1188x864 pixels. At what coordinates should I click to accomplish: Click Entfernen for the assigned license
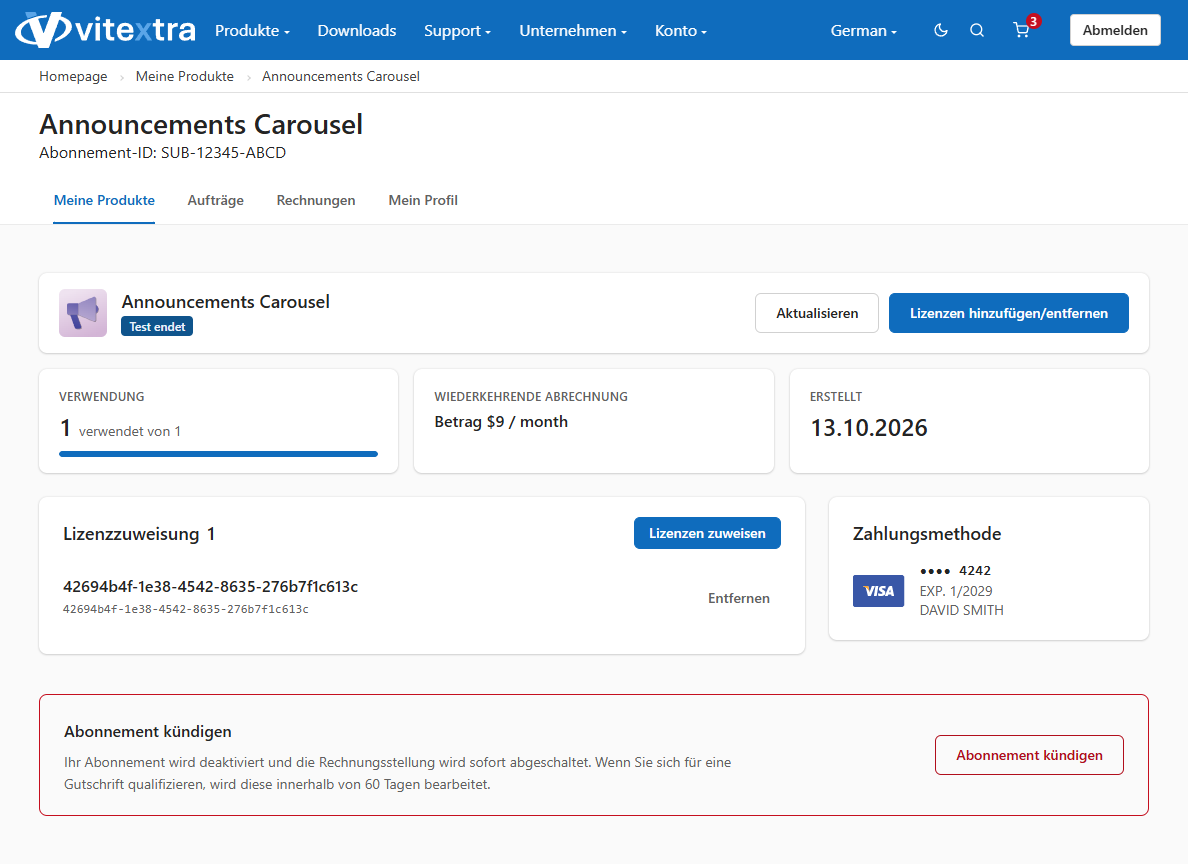pyautogui.click(x=739, y=599)
